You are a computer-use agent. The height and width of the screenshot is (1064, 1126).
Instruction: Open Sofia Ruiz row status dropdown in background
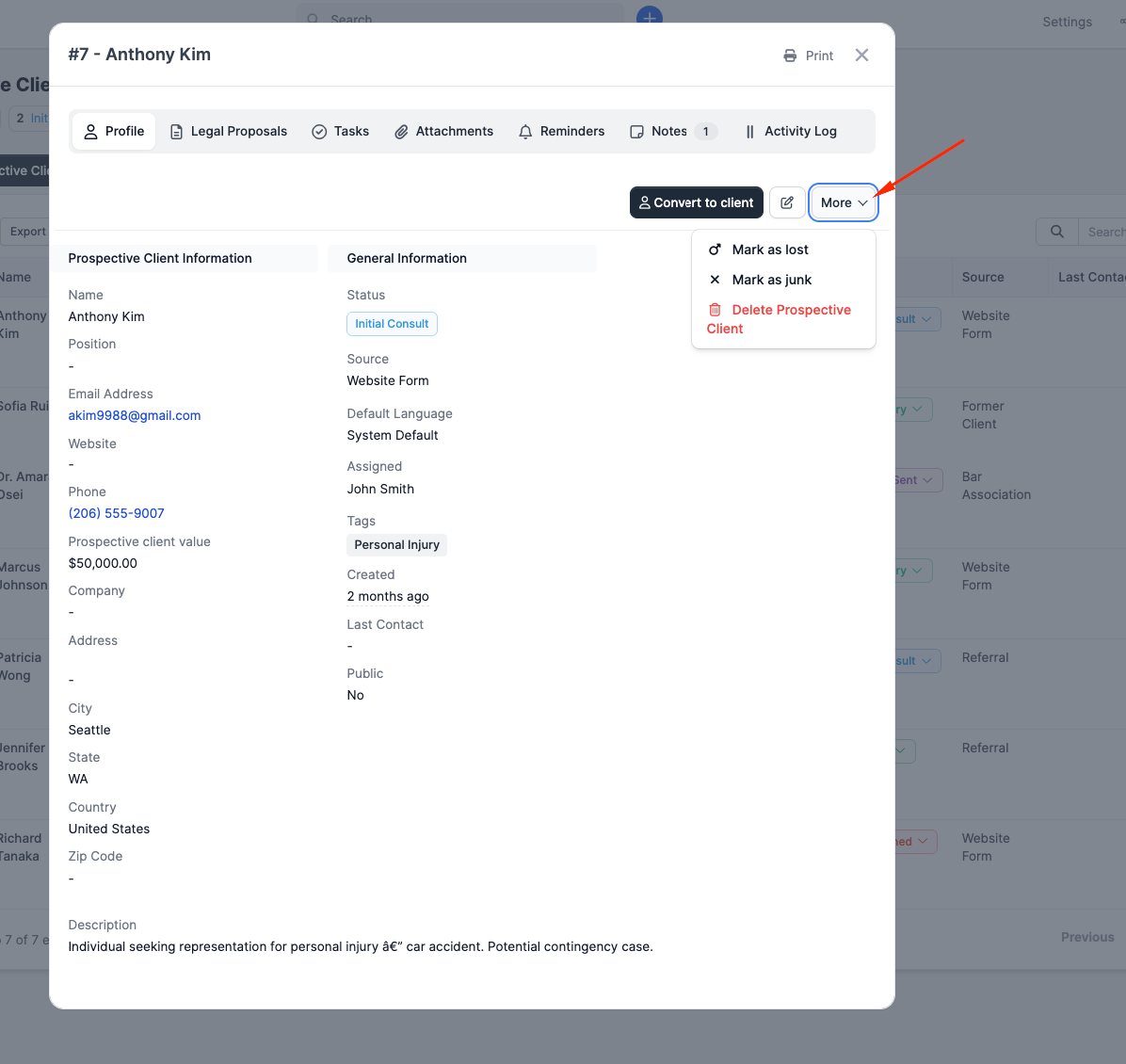[913, 410]
